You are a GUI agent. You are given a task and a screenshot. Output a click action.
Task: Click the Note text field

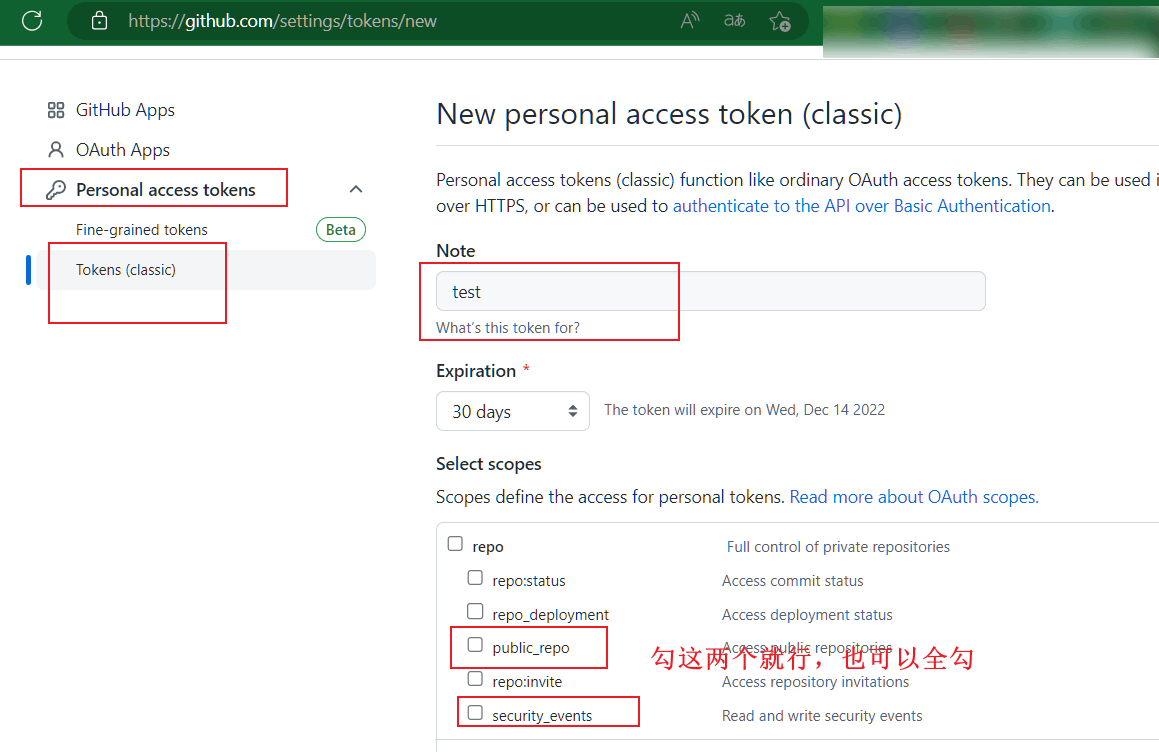pyautogui.click(x=710, y=291)
